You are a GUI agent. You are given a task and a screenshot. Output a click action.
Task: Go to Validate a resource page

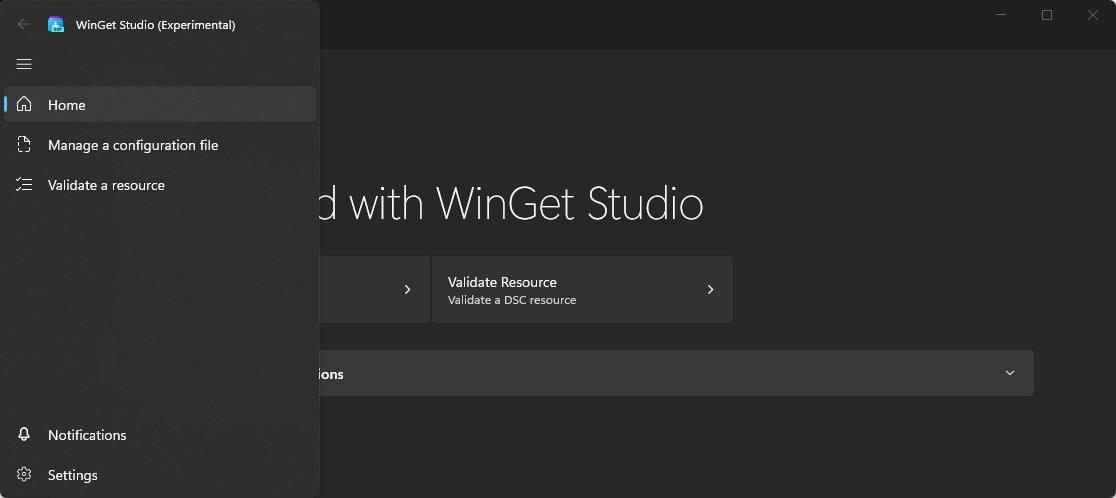[x=160, y=185]
